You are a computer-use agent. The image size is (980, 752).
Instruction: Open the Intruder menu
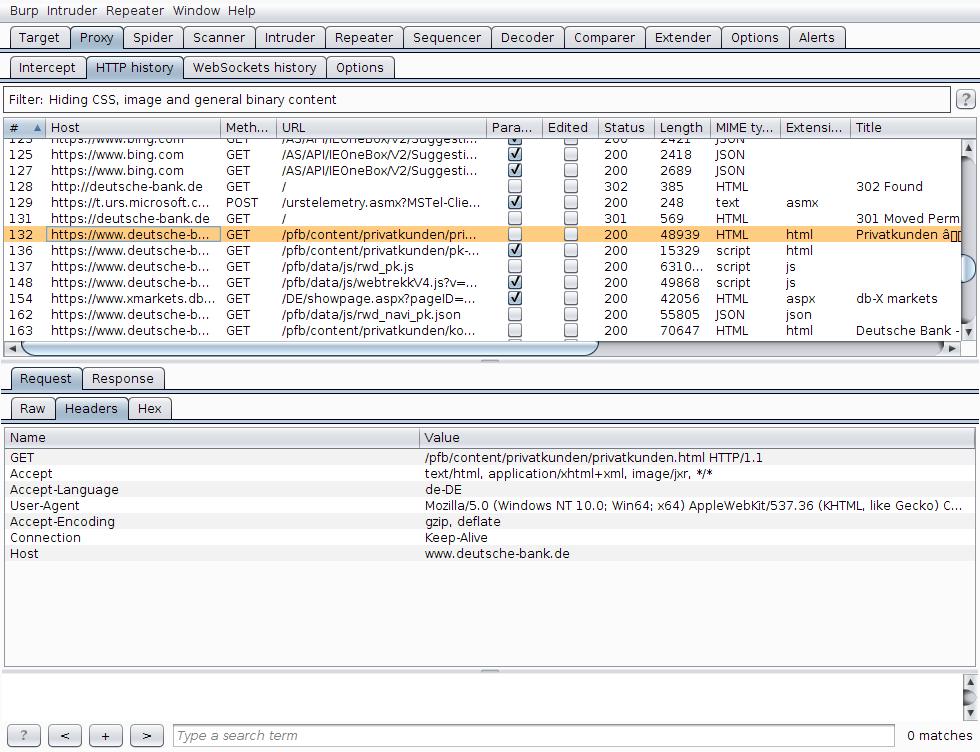[73, 11]
